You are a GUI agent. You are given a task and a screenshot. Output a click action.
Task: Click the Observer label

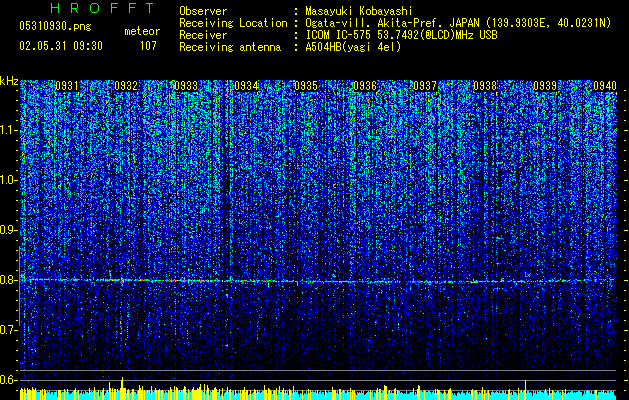click(203, 11)
